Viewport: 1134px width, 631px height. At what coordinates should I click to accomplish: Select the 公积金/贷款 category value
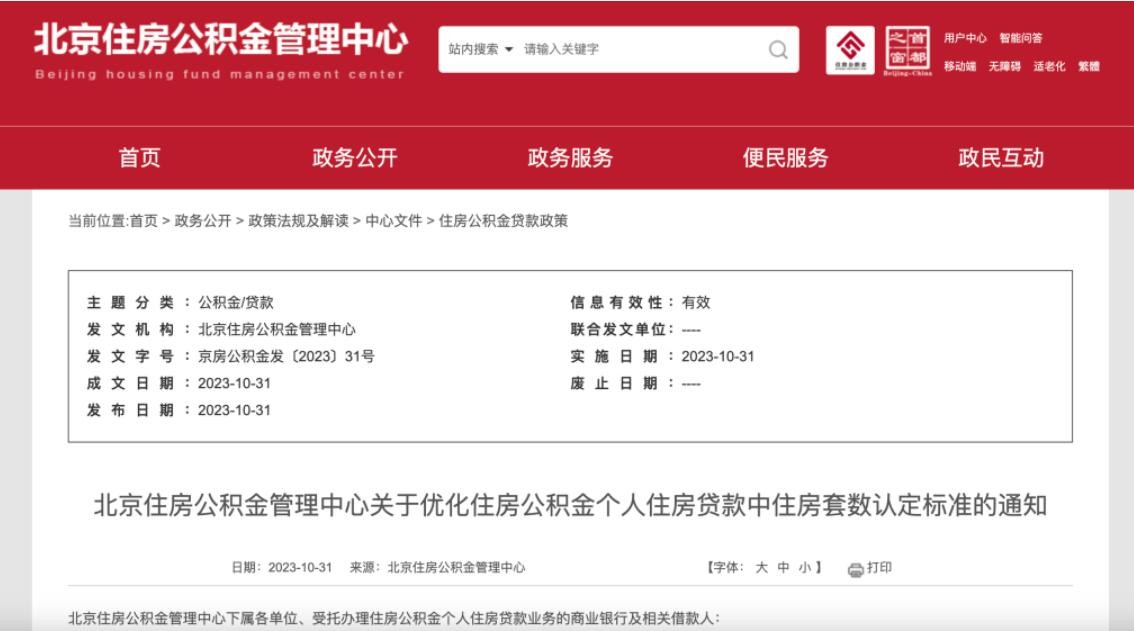click(x=236, y=302)
